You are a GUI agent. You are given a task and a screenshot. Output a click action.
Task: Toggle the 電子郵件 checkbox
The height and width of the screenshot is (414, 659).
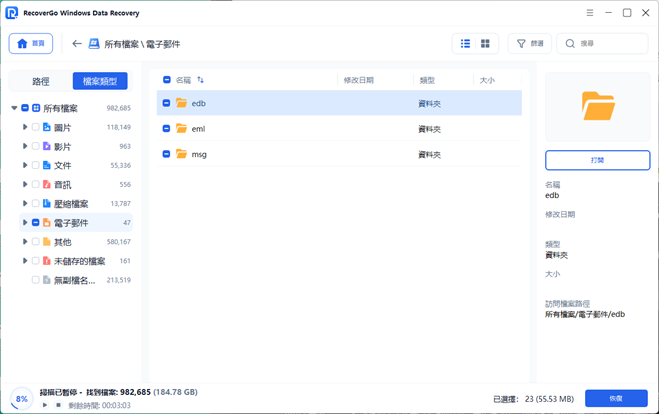pyautogui.click(x=36, y=222)
